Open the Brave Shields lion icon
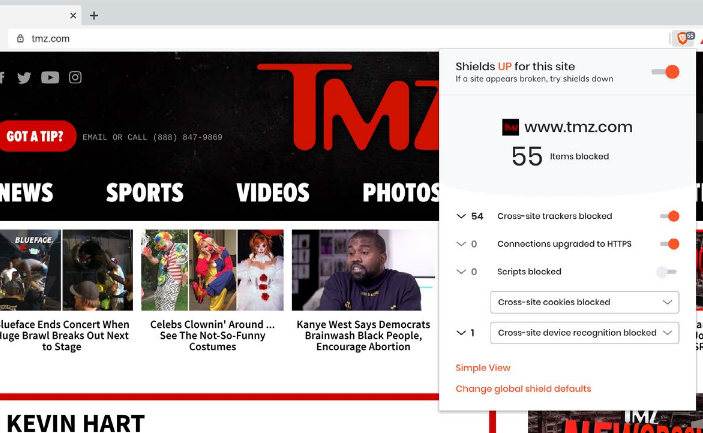This screenshot has height=433, width=703. tap(684, 39)
